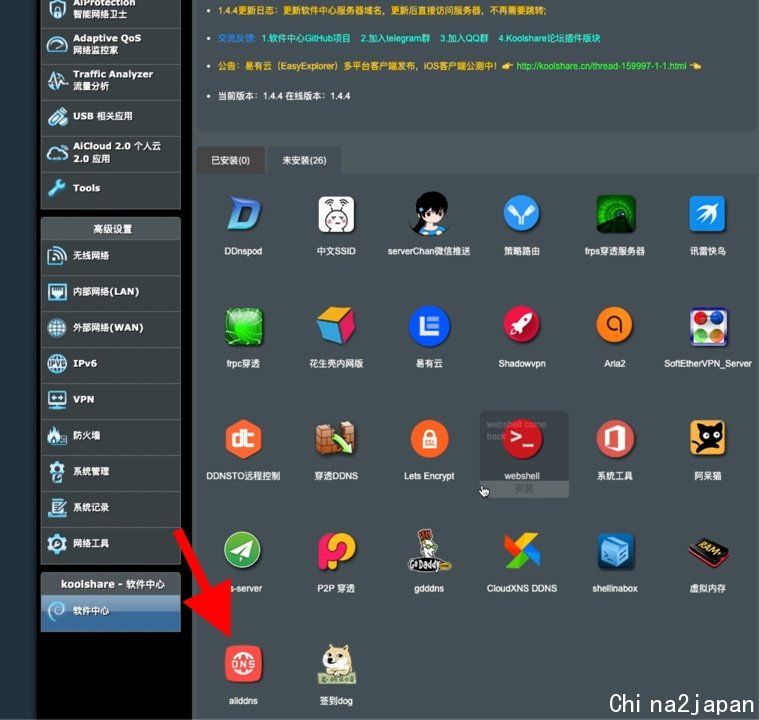Open 网络工具 in sidebar
Screen dimensions: 759x720
111,544
